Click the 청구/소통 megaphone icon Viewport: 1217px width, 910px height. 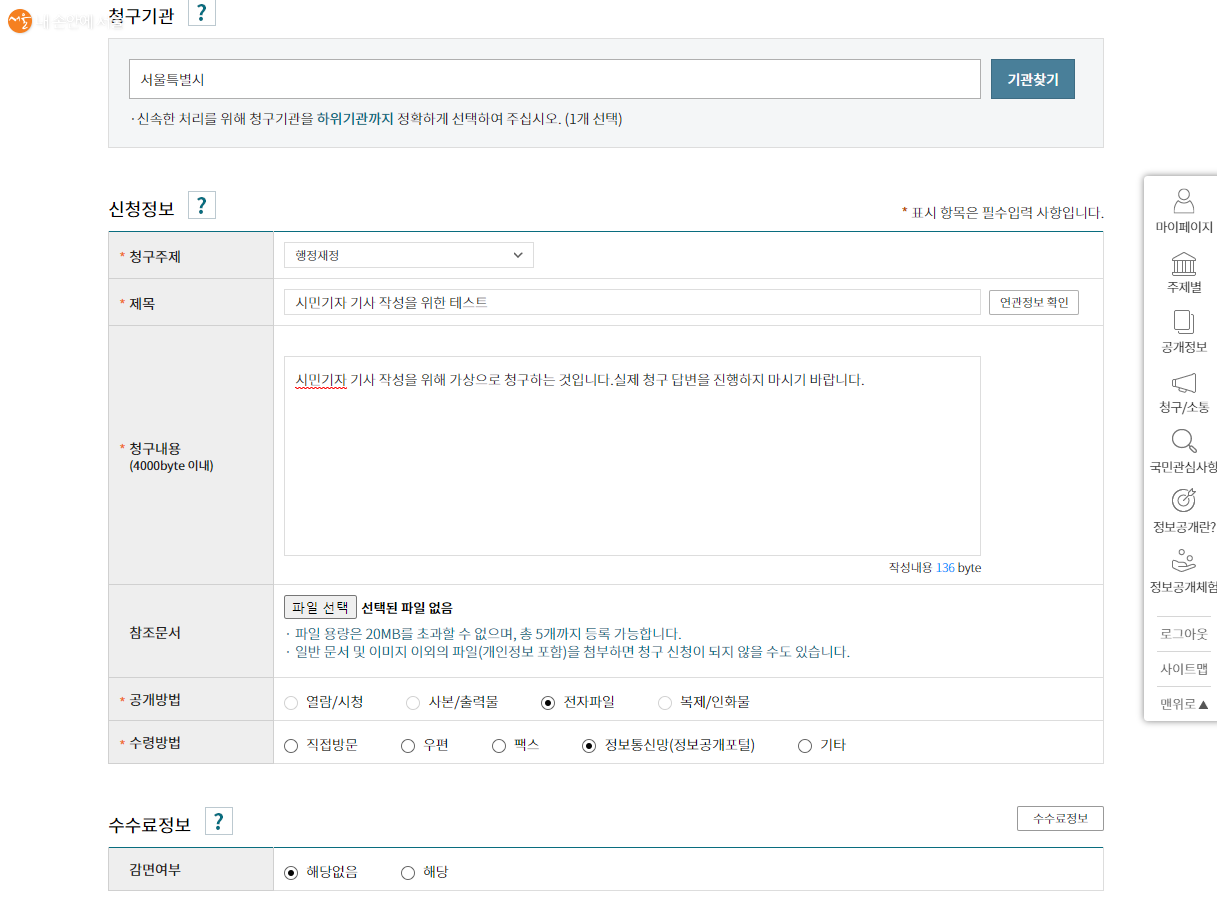point(1184,383)
